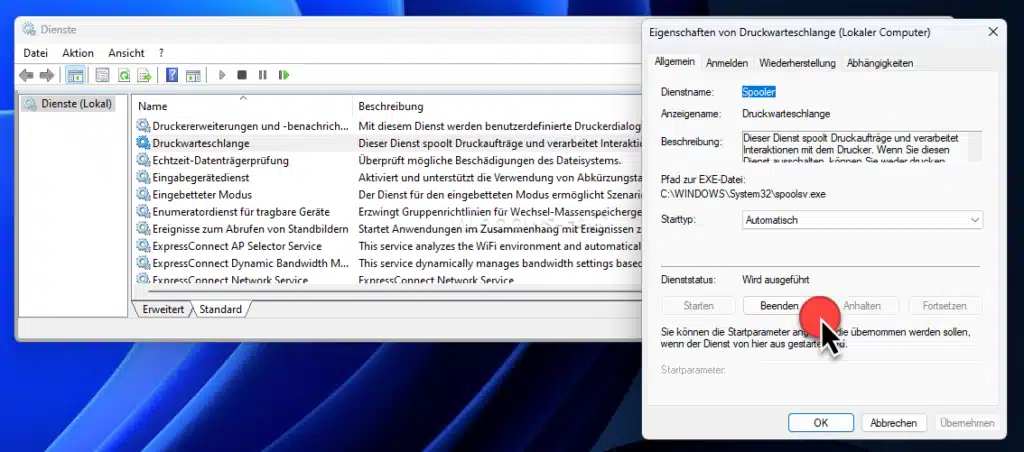
Task: Click the Anhalten button
Action: tap(861, 306)
